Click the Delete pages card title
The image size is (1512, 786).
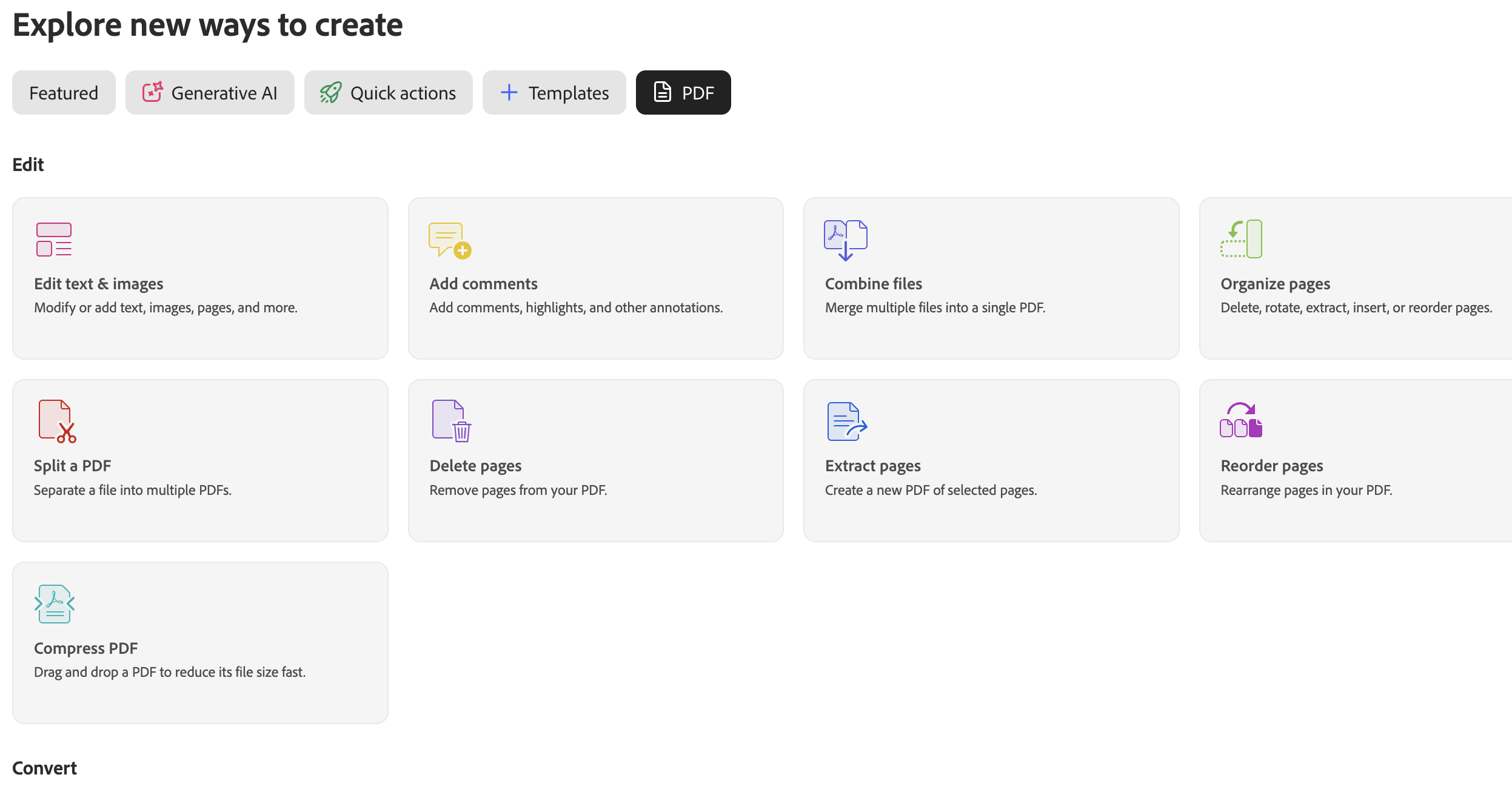(475, 466)
